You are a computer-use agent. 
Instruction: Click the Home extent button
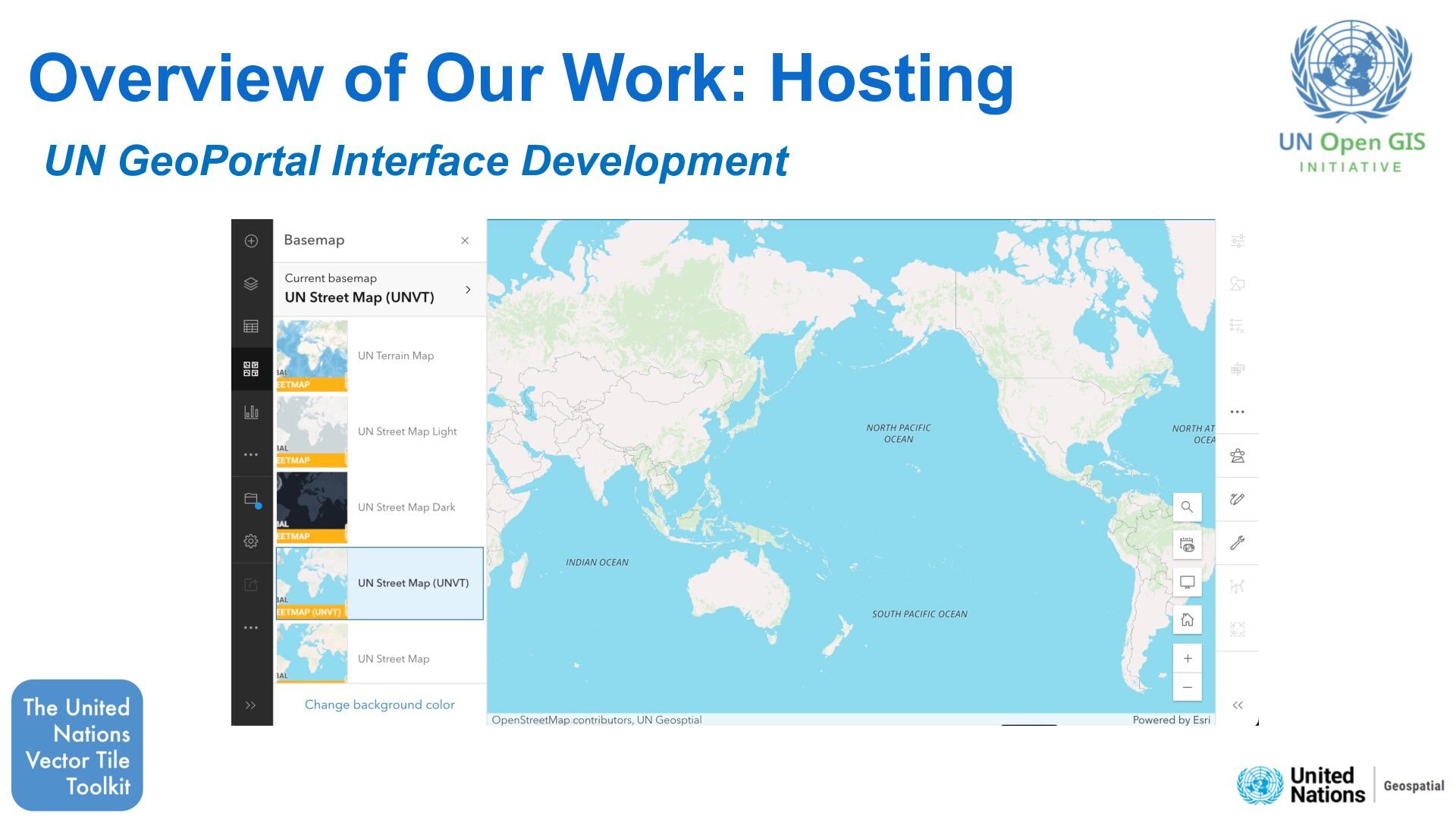tap(1187, 620)
